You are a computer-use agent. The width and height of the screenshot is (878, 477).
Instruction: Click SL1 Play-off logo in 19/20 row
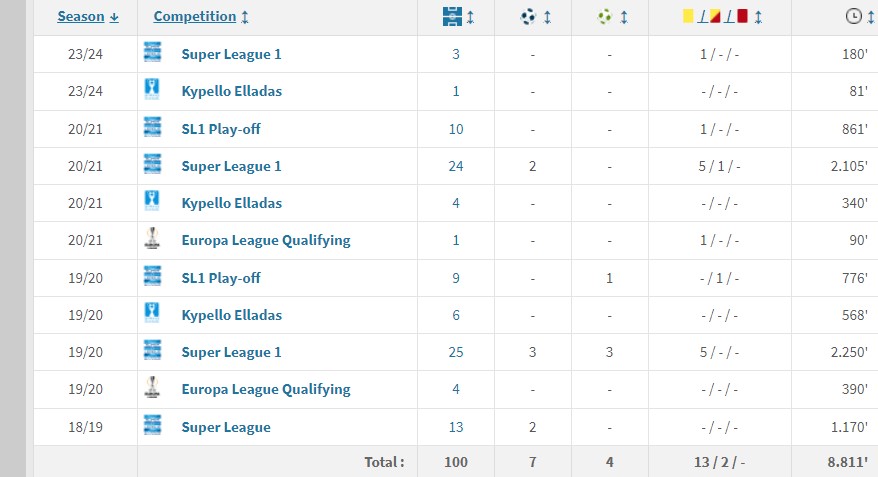point(152,276)
